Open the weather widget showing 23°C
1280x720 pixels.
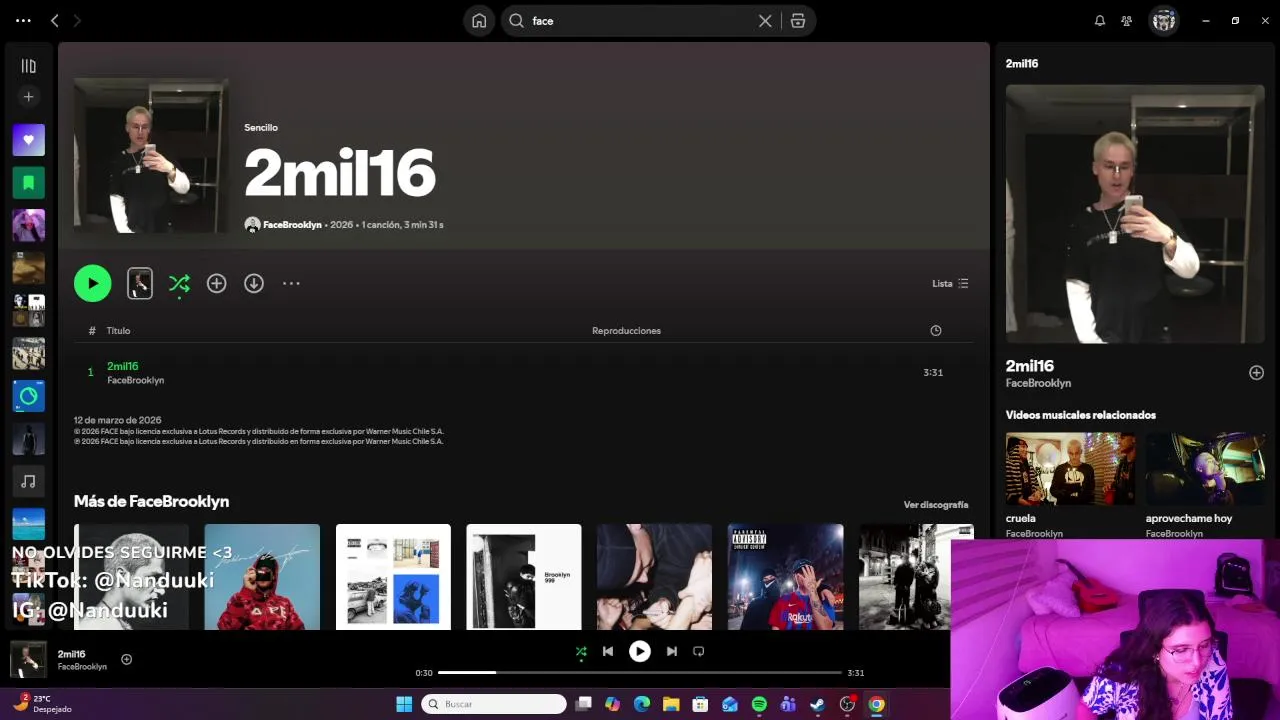tap(43, 703)
